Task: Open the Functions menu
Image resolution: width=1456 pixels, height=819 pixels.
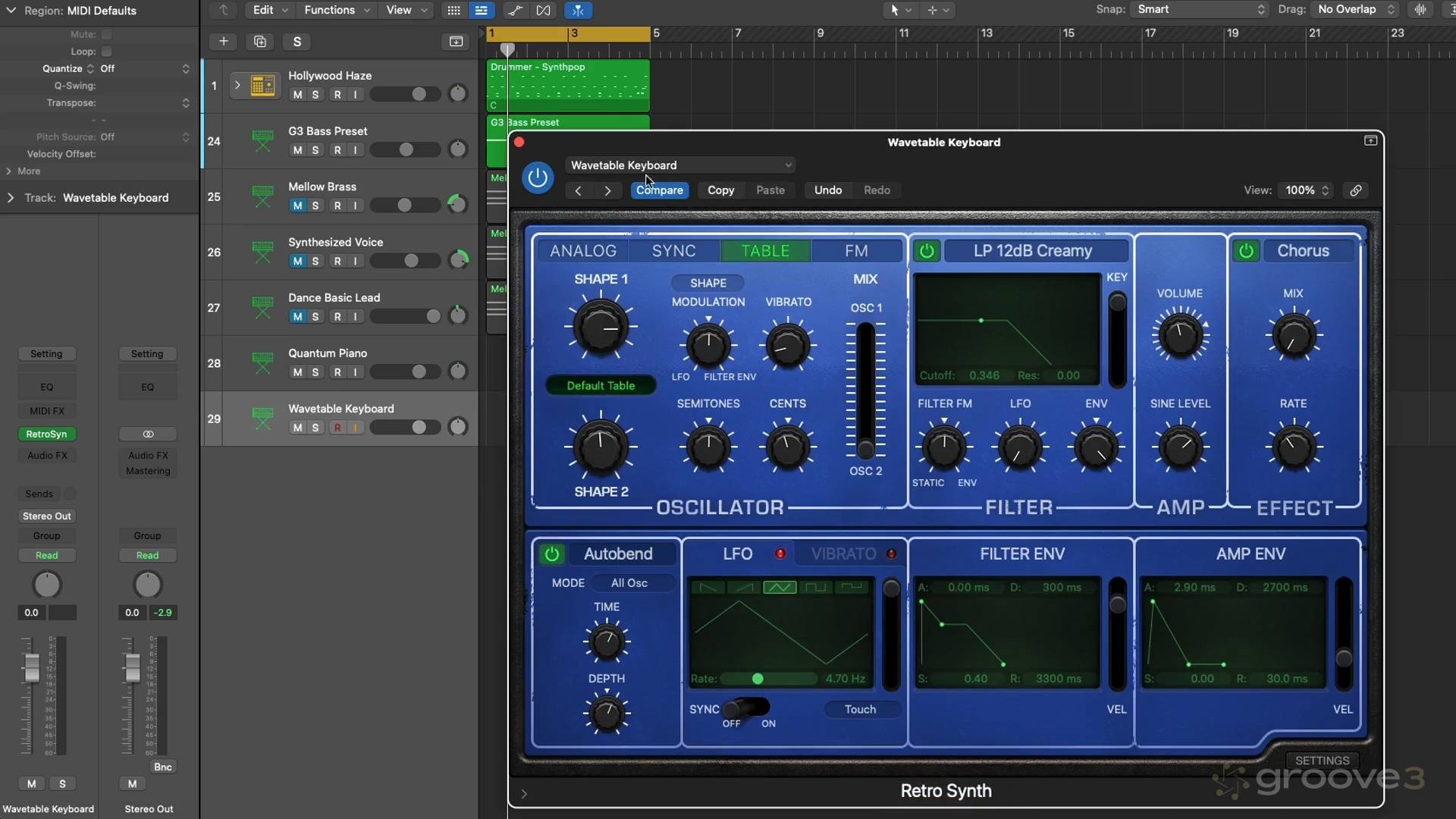Action: [336, 10]
